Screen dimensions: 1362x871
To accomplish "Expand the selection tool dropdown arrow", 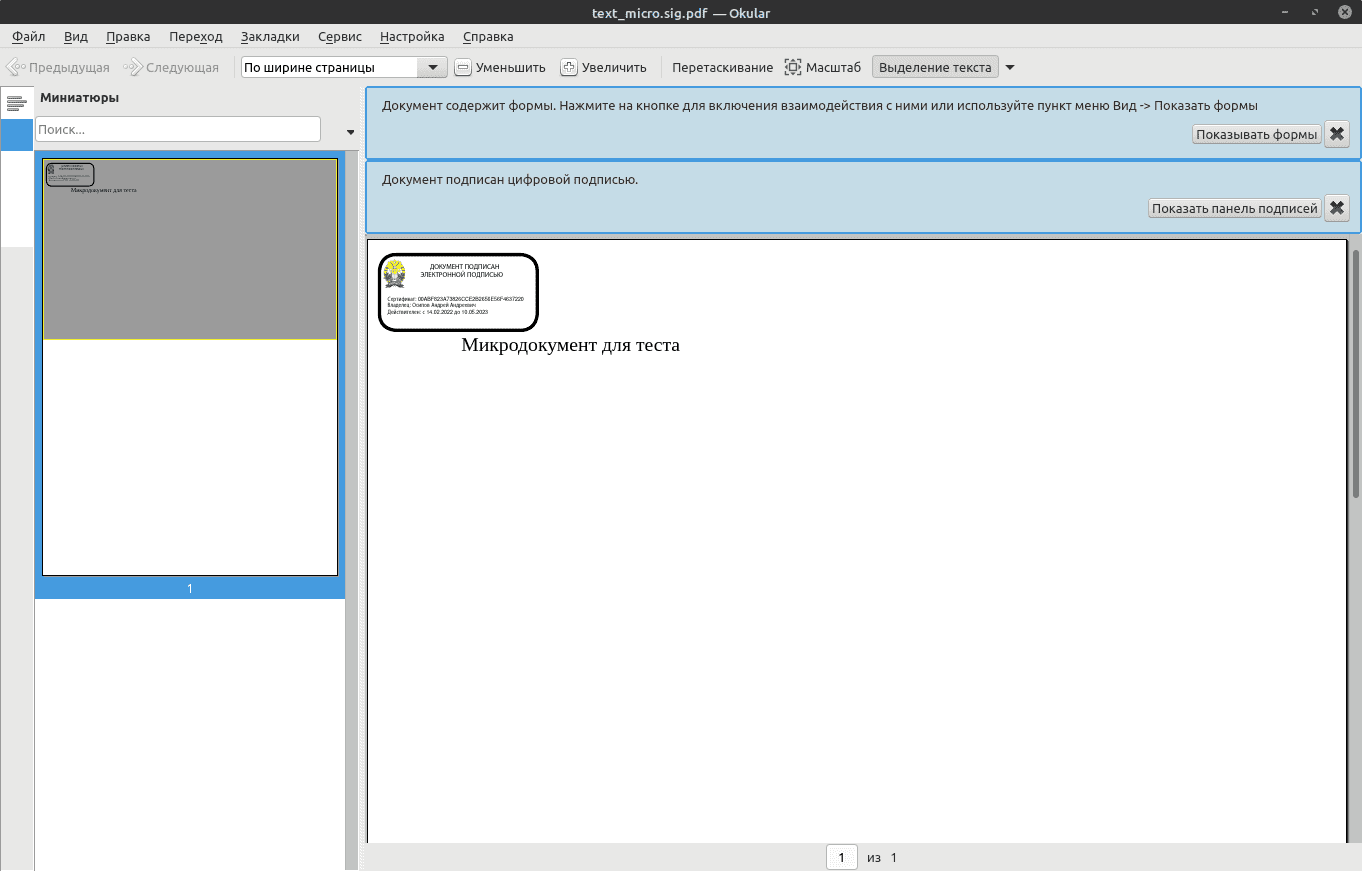I will (1009, 67).
